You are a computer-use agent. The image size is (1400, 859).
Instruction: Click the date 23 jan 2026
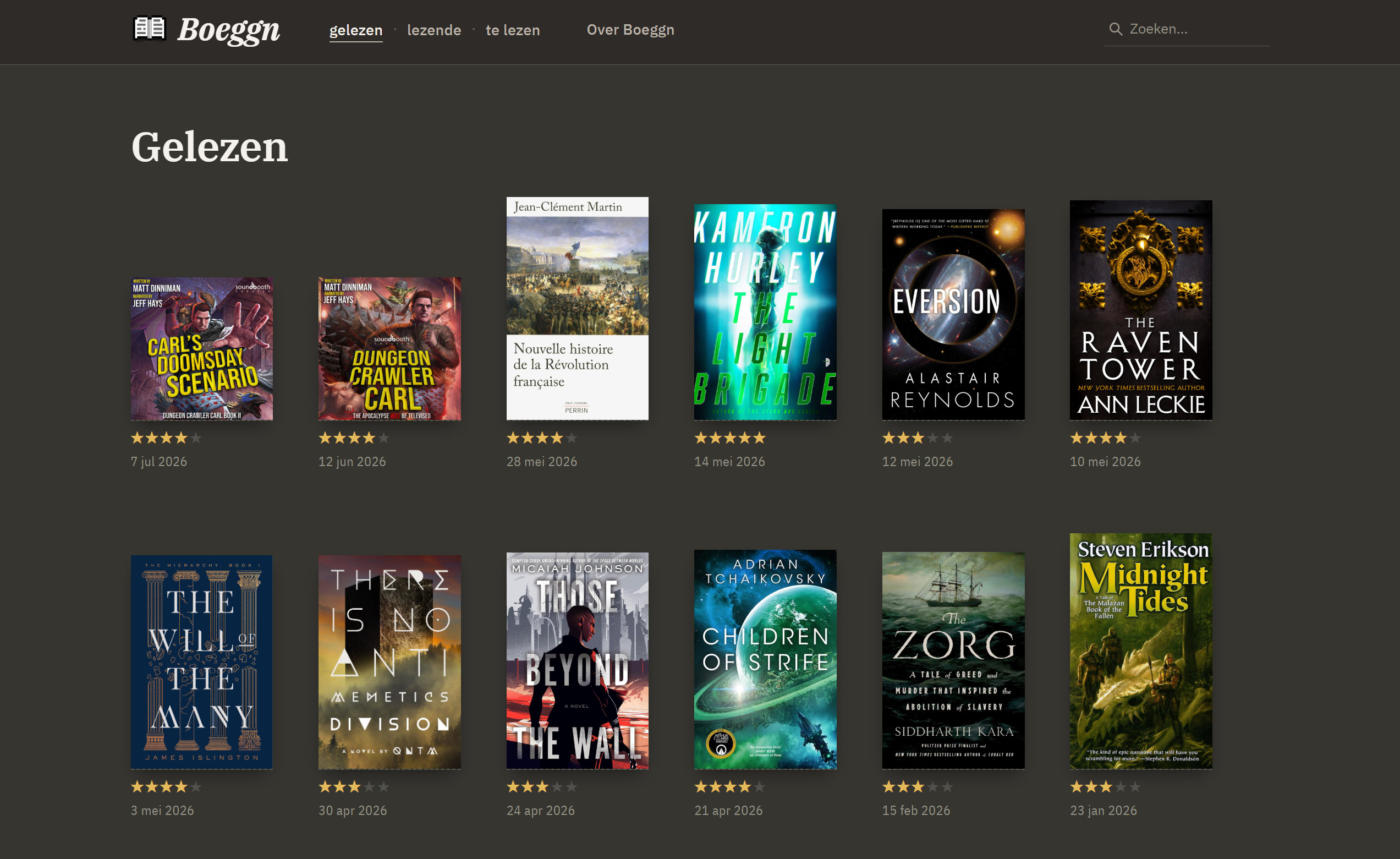click(1103, 811)
